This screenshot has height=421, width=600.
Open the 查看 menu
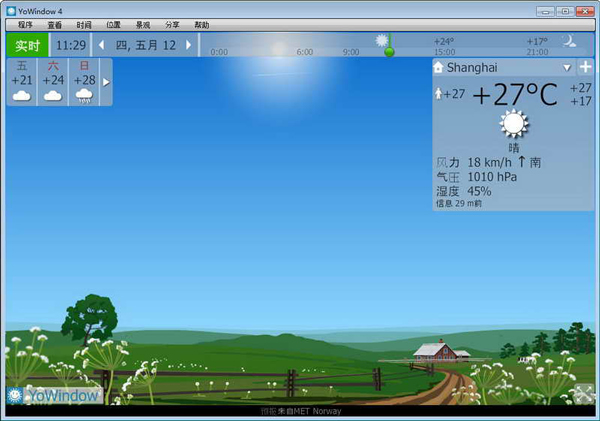click(55, 25)
